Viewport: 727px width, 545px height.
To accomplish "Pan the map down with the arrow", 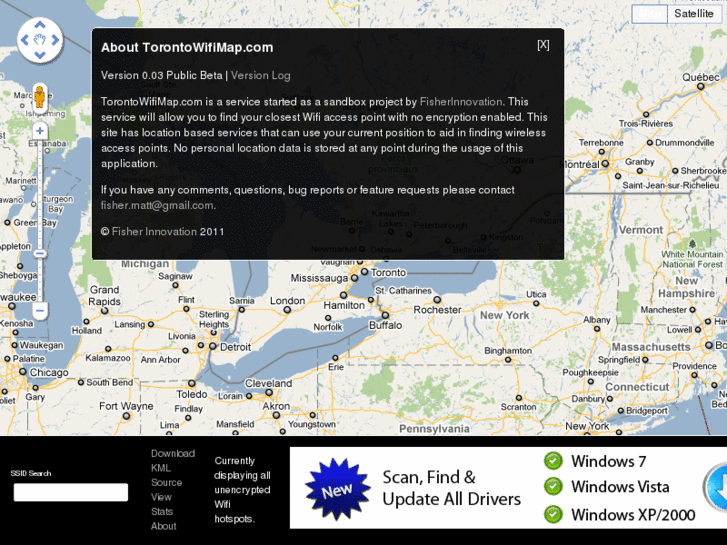I will [40, 55].
